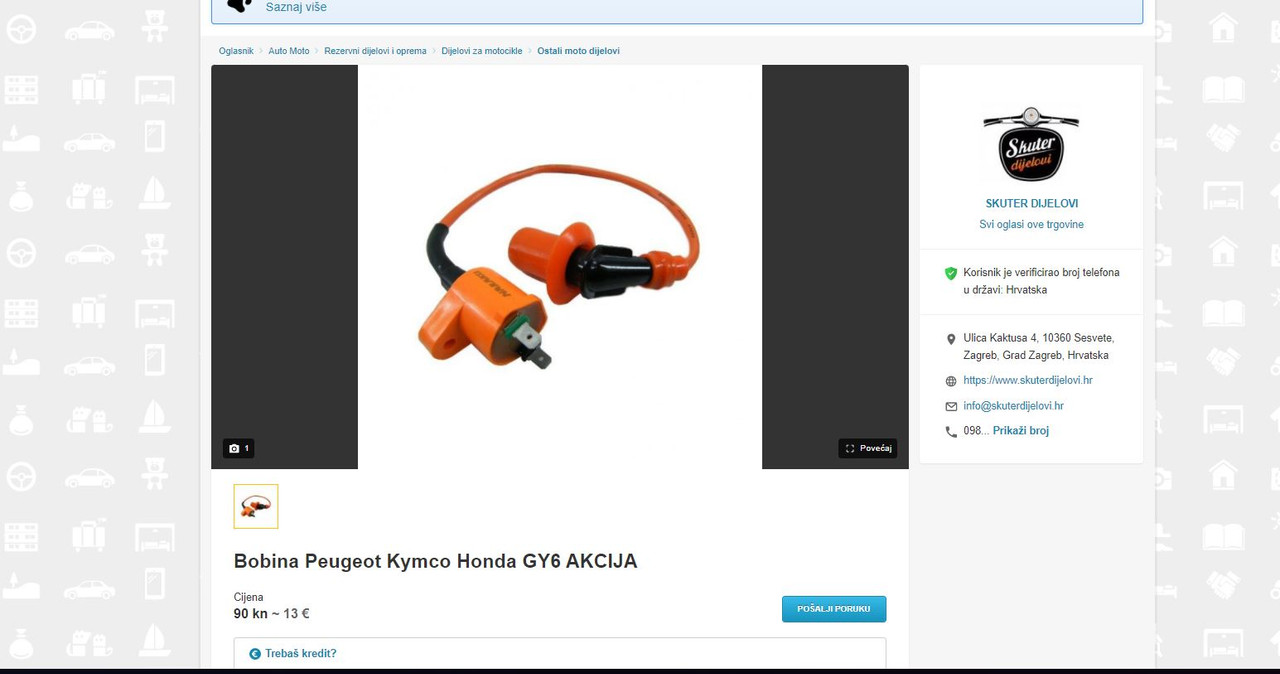Click the camera photo count badge
This screenshot has width=1280, height=674.
click(x=238, y=448)
